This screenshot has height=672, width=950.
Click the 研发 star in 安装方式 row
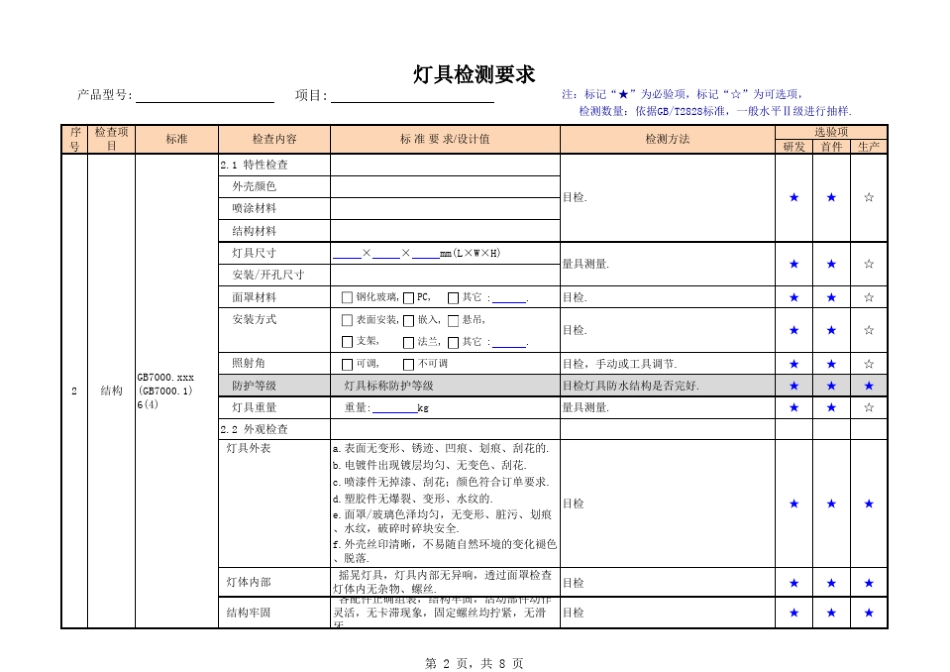point(794,330)
